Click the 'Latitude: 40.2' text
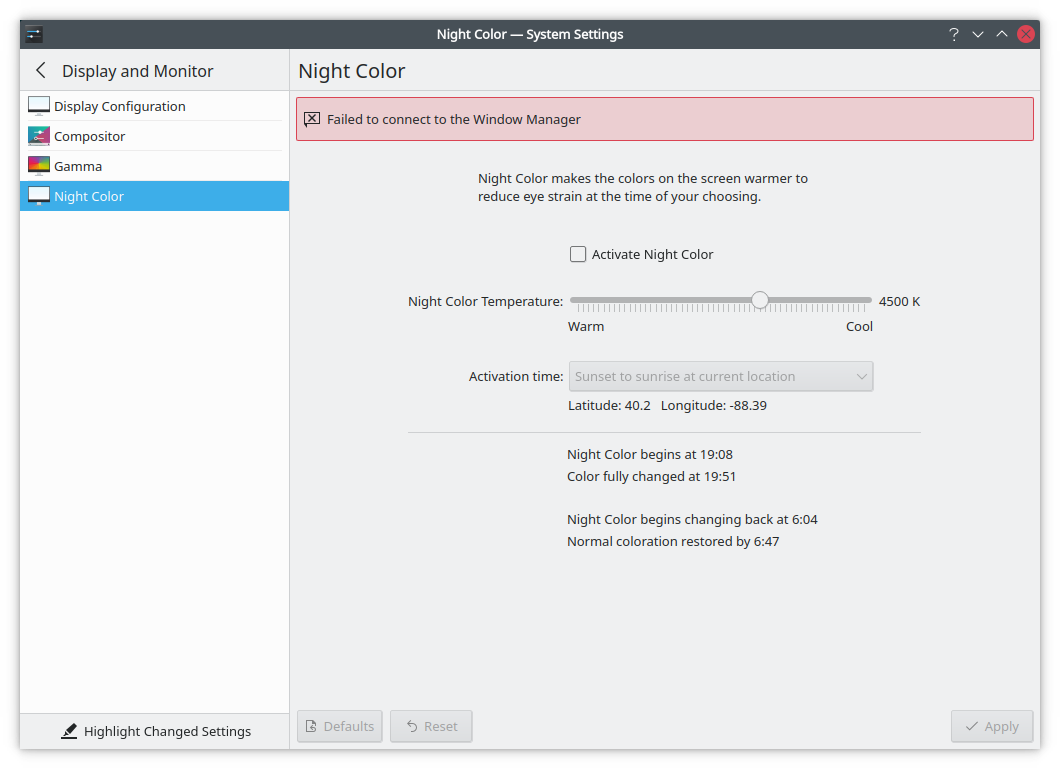The image size is (1060, 769). (x=609, y=405)
